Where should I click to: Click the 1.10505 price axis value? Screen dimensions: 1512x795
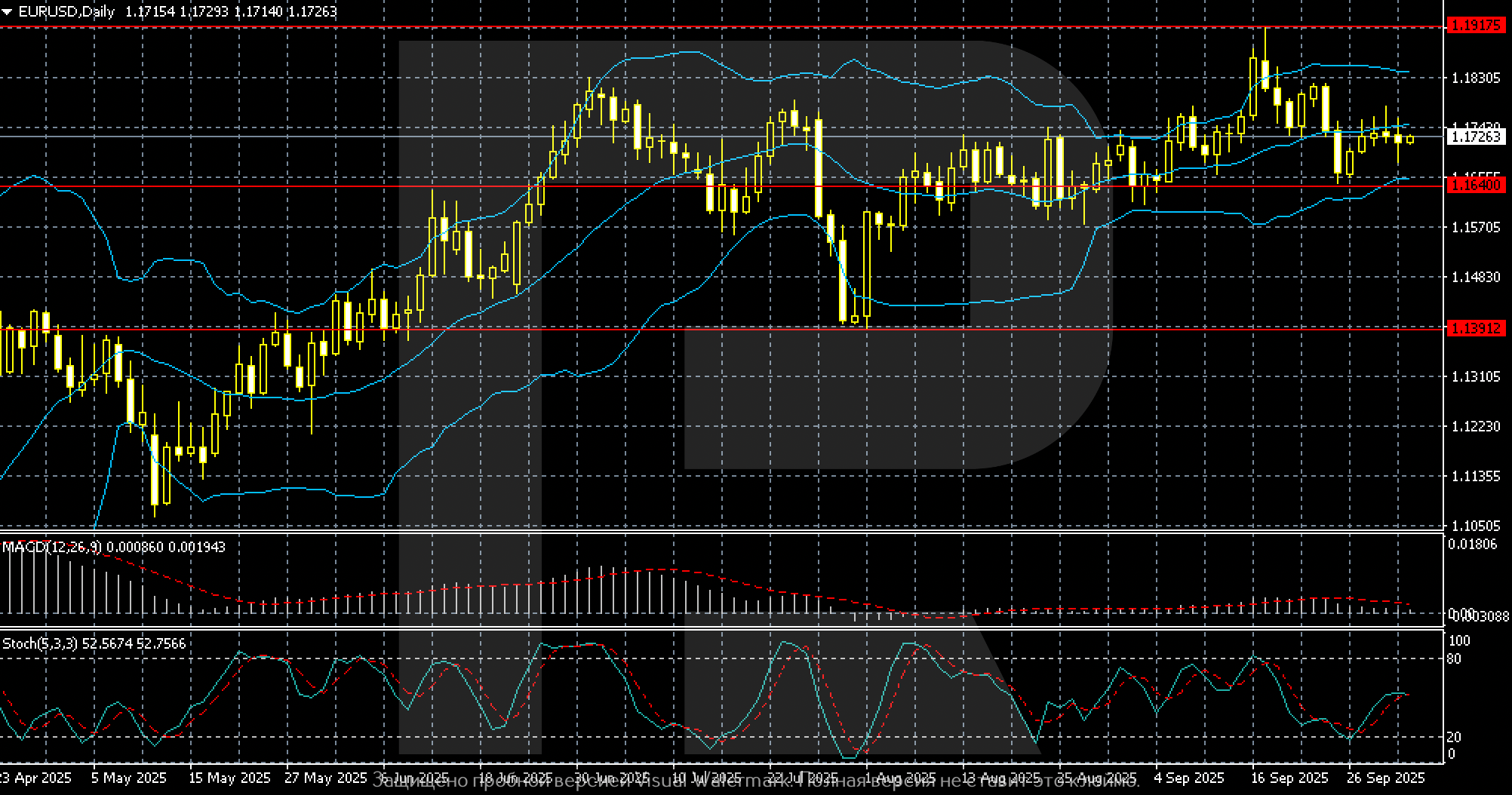click(x=1474, y=526)
